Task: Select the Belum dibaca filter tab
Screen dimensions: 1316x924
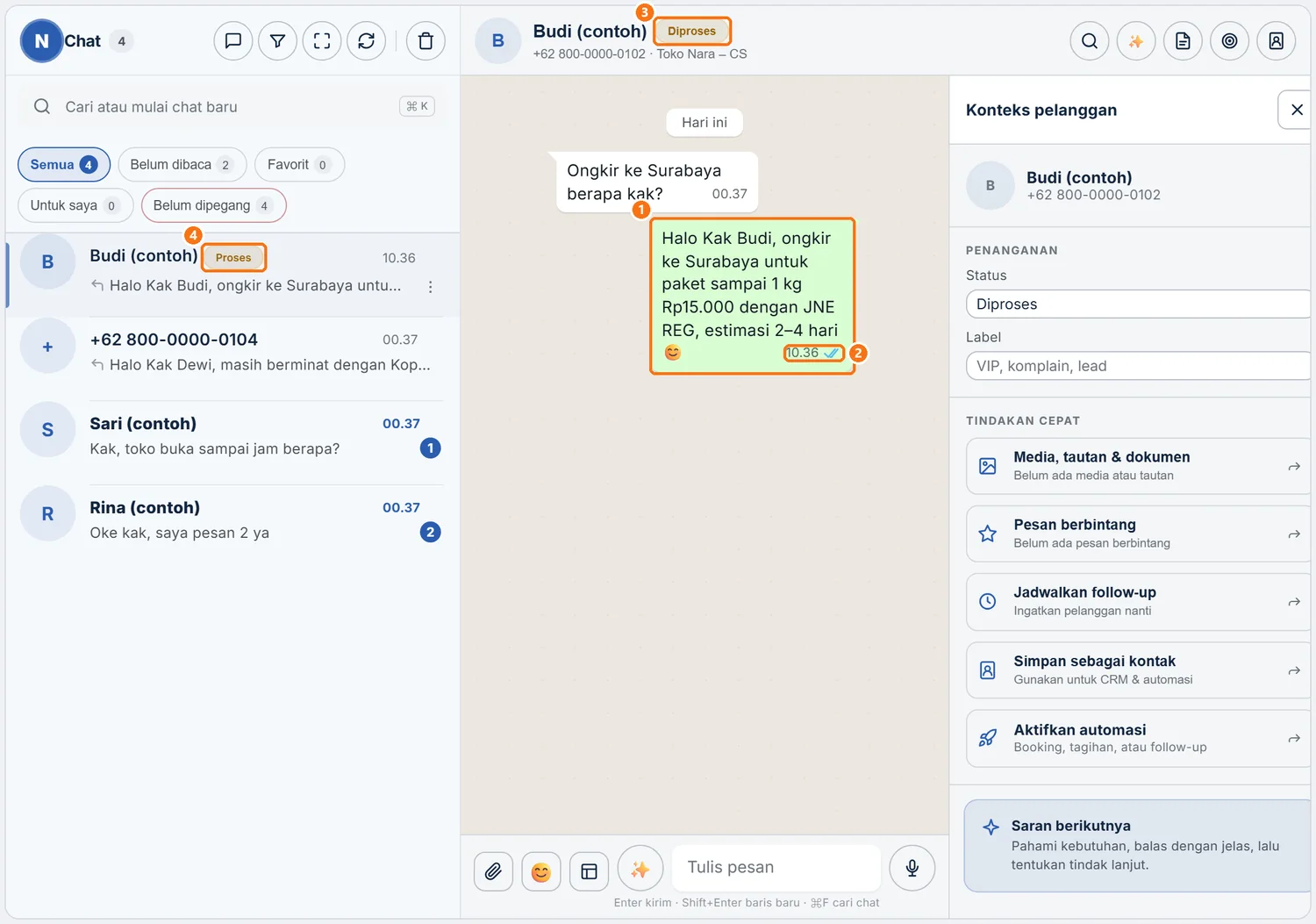Action: click(x=182, y=164)
